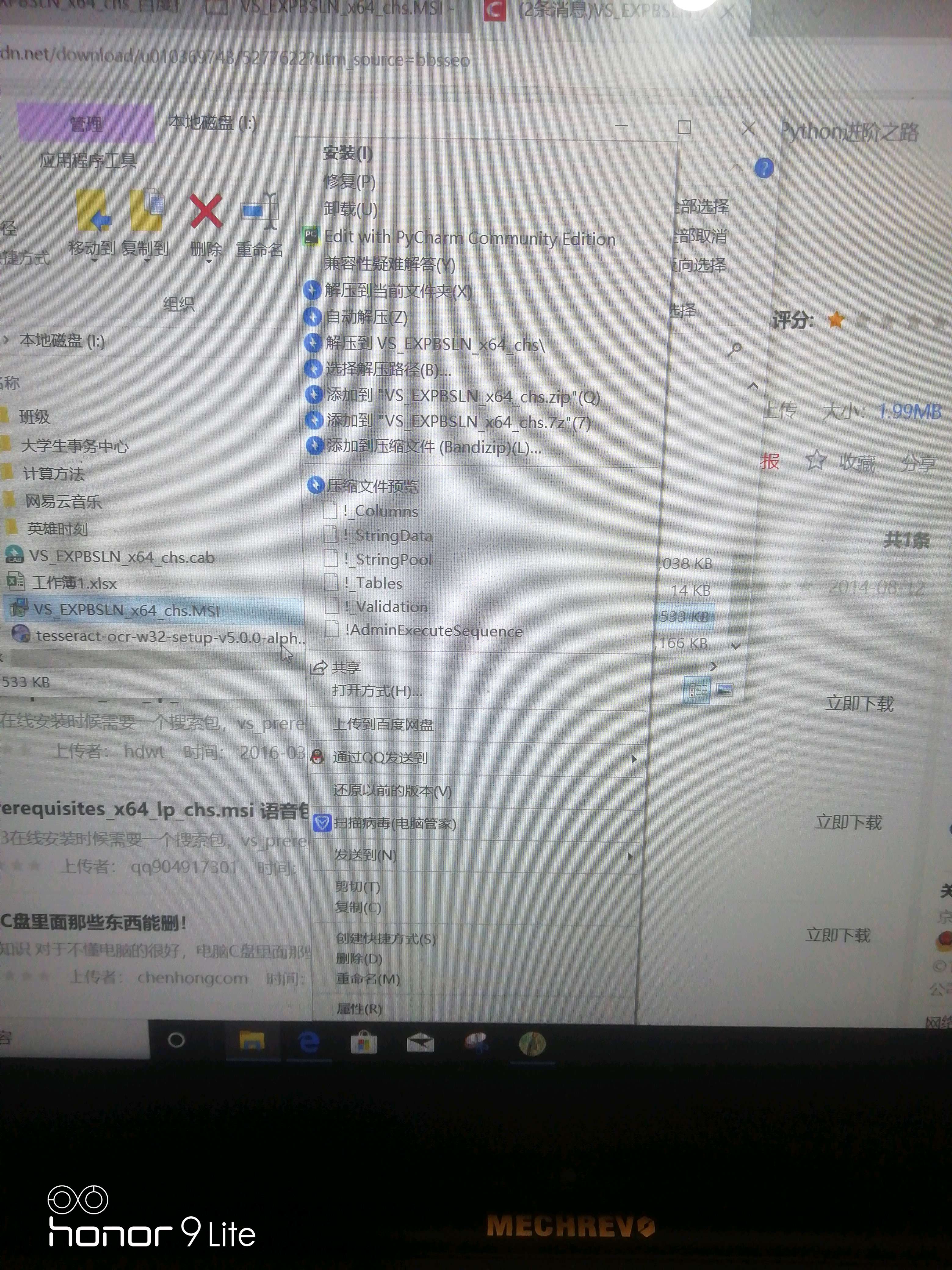Screen dimensions: 952x1270
Task: Click the file list scroll-up arrow
Action: coord(753,386)
